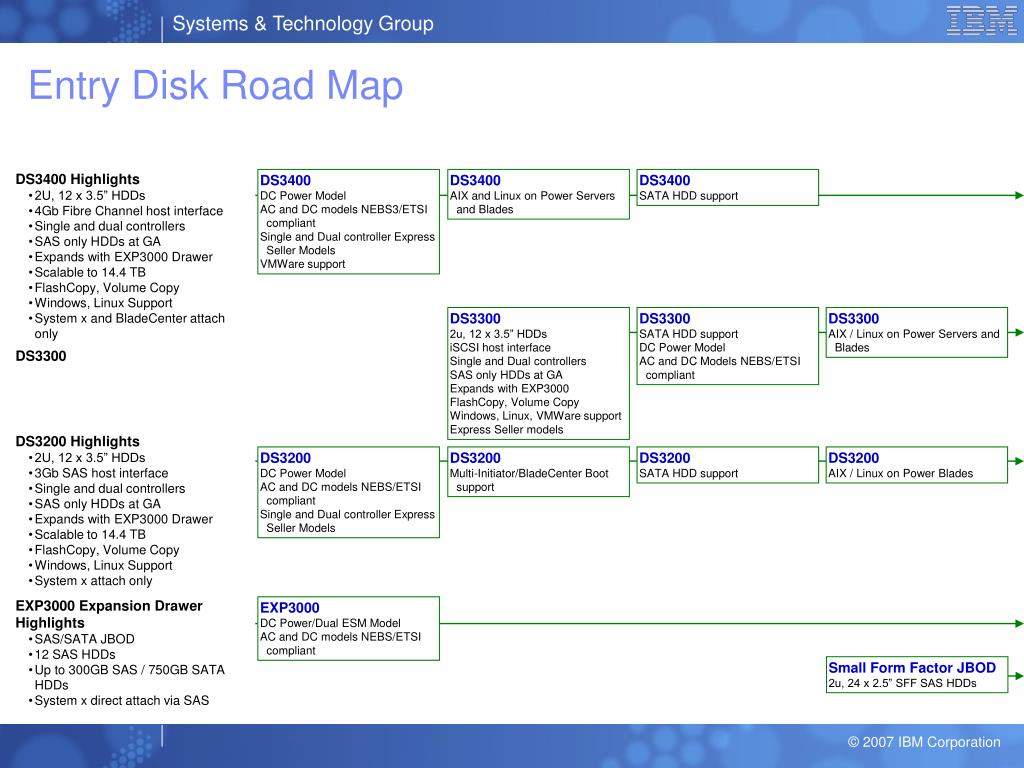Click '12 SAS HDDs' bullet

pyautogui.click(x=75, y=654)
